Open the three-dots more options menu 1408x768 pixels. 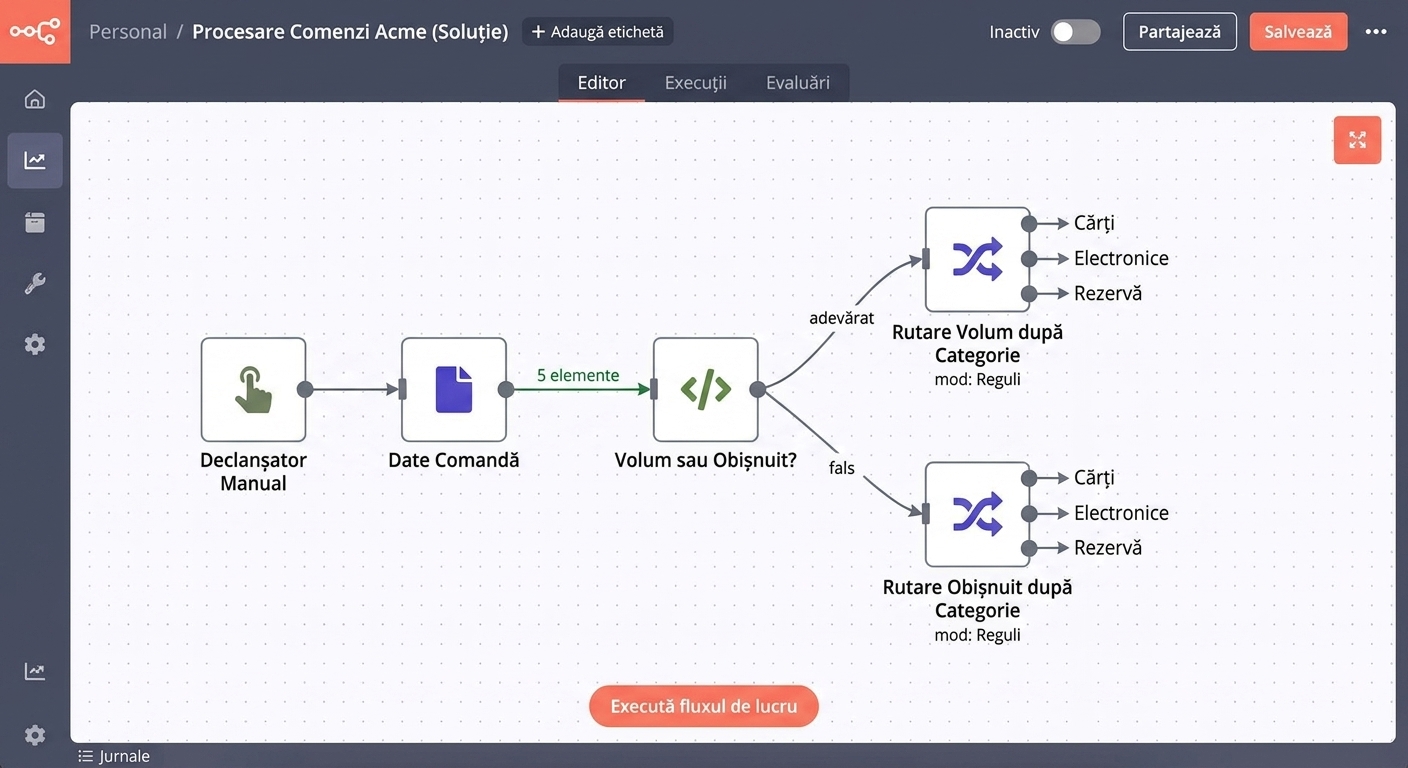click(x=1376, y=32)
